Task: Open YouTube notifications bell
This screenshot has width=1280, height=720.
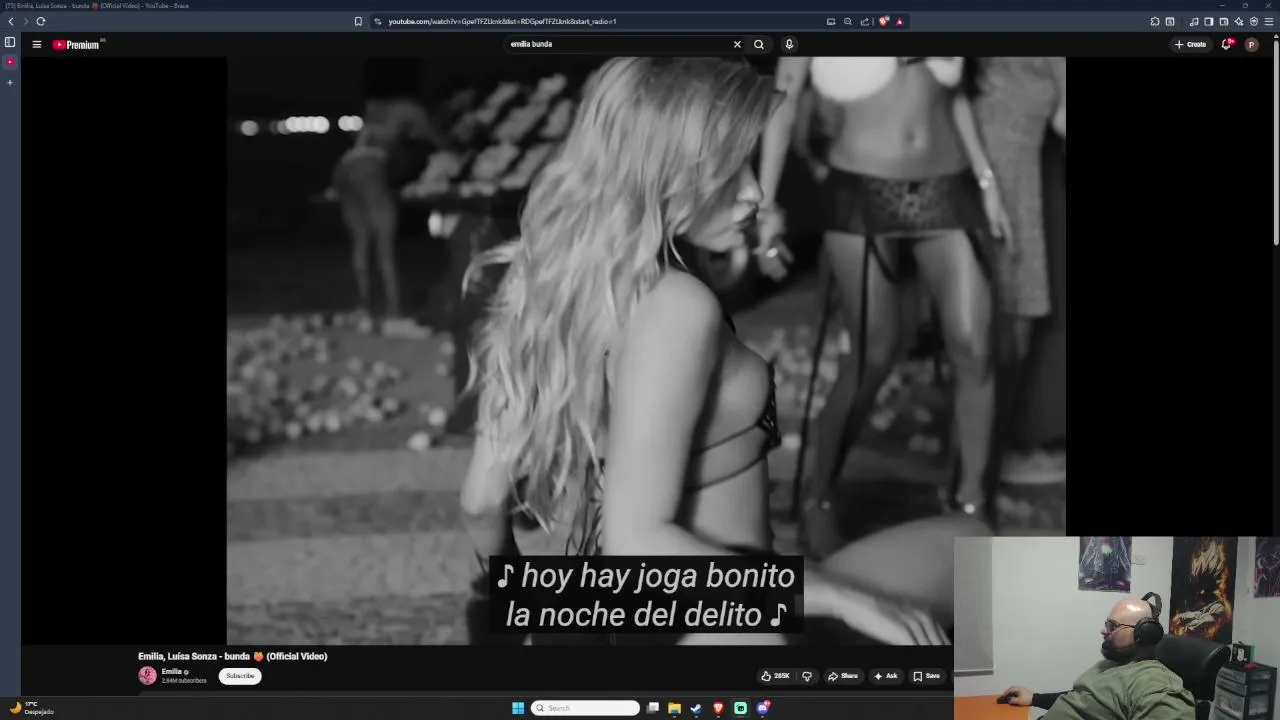Action: coord(1227,44)
